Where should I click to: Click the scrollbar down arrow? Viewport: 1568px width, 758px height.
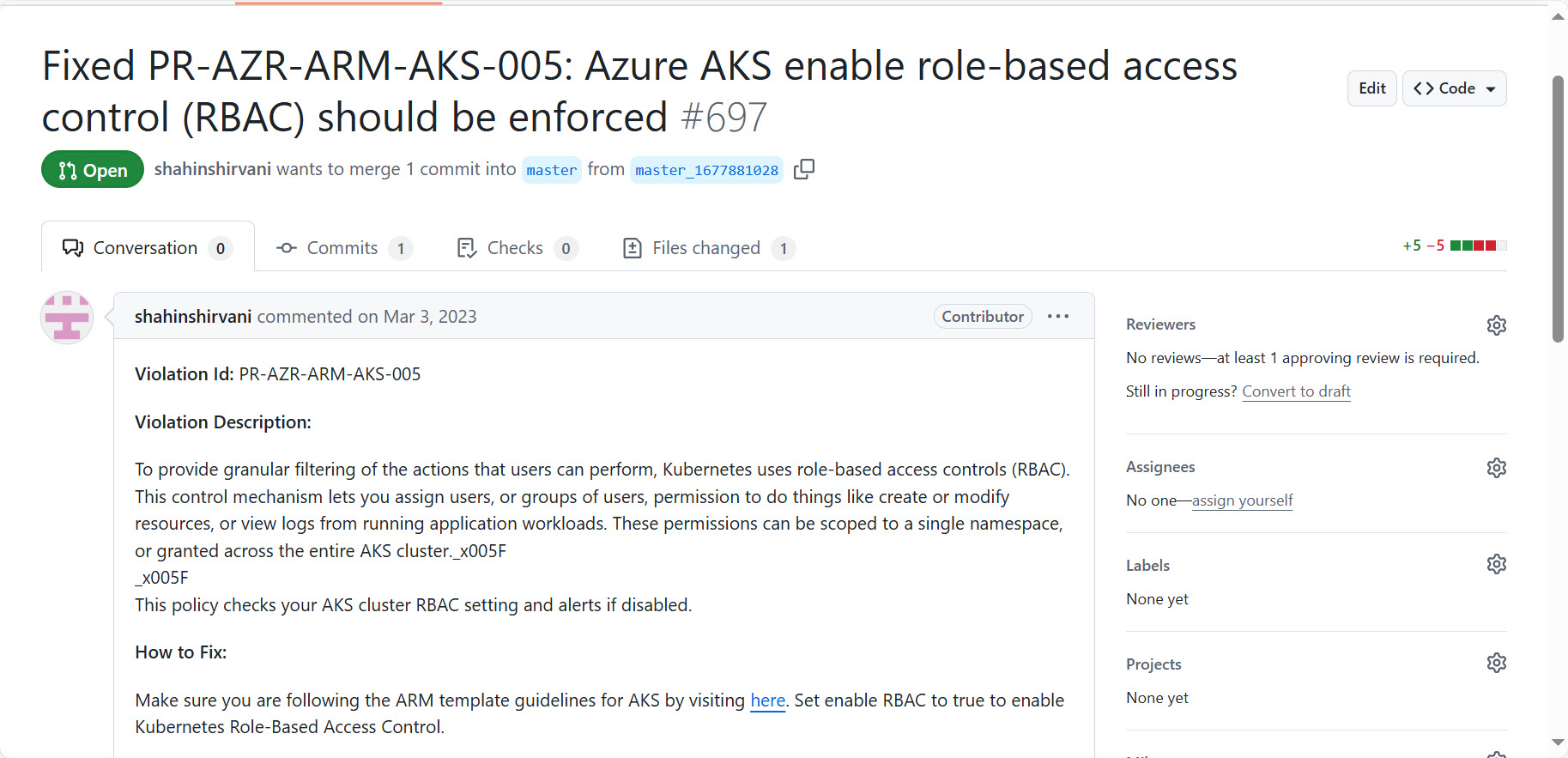coord(1559,743)
